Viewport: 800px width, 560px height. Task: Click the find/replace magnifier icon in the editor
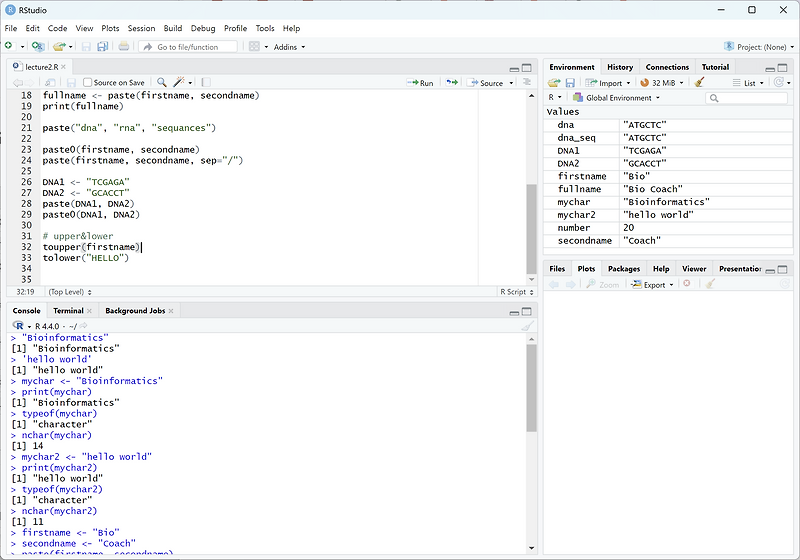[162, 83]
